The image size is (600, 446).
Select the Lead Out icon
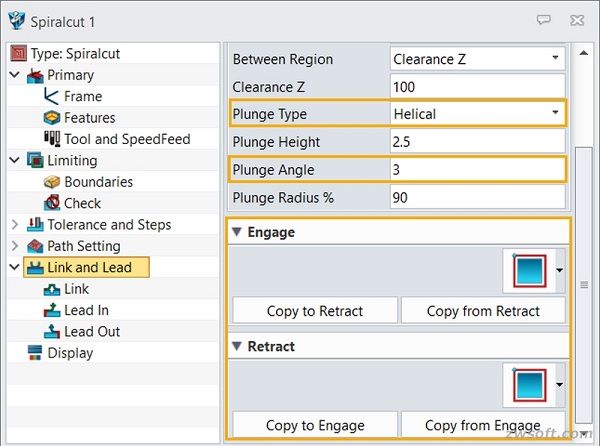click(52, 332)
